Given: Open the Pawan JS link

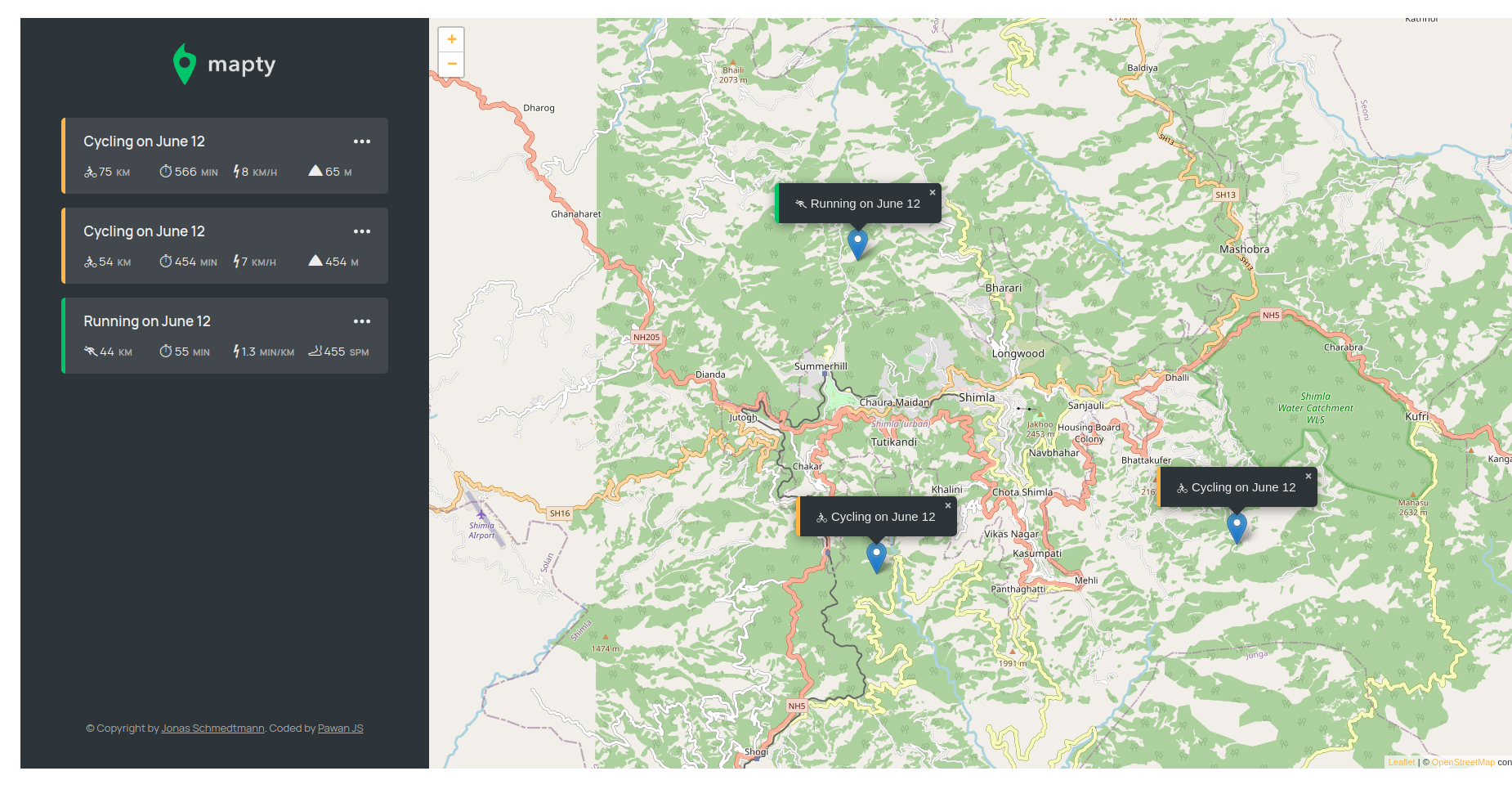Looking at the screenshot, I should tap(340, 728).
